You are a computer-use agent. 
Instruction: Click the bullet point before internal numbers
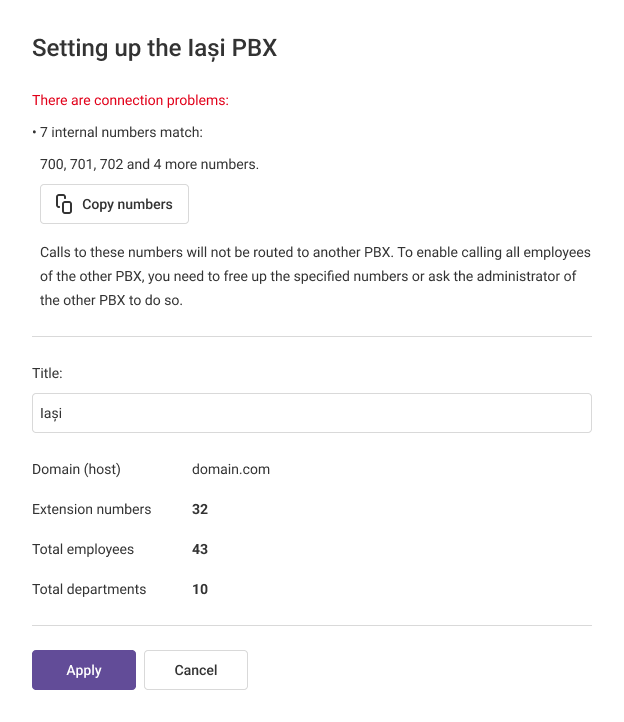click(34, 132)
